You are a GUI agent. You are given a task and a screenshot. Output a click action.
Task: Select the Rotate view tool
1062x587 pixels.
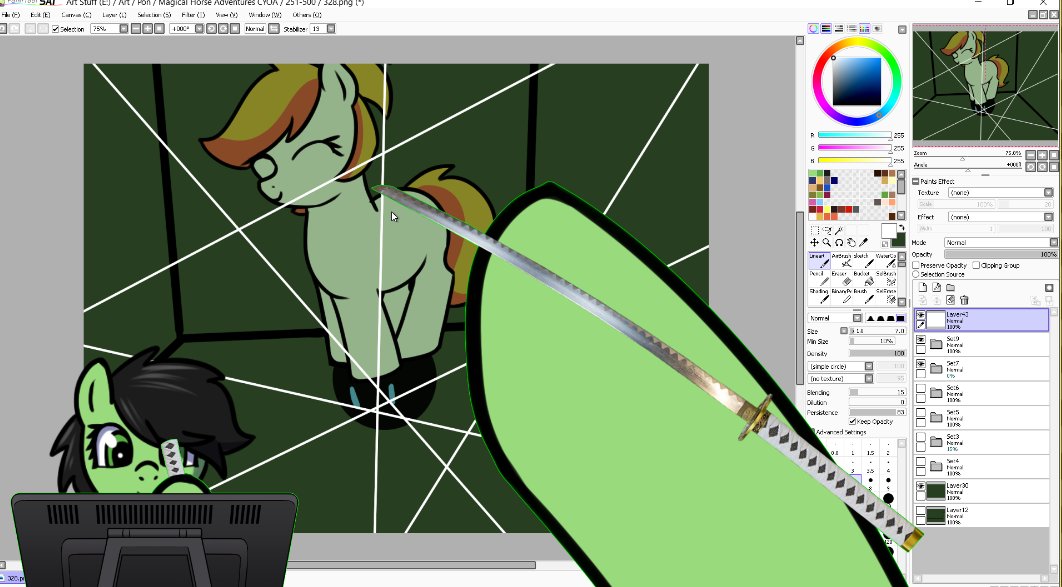tap(839, 242)
